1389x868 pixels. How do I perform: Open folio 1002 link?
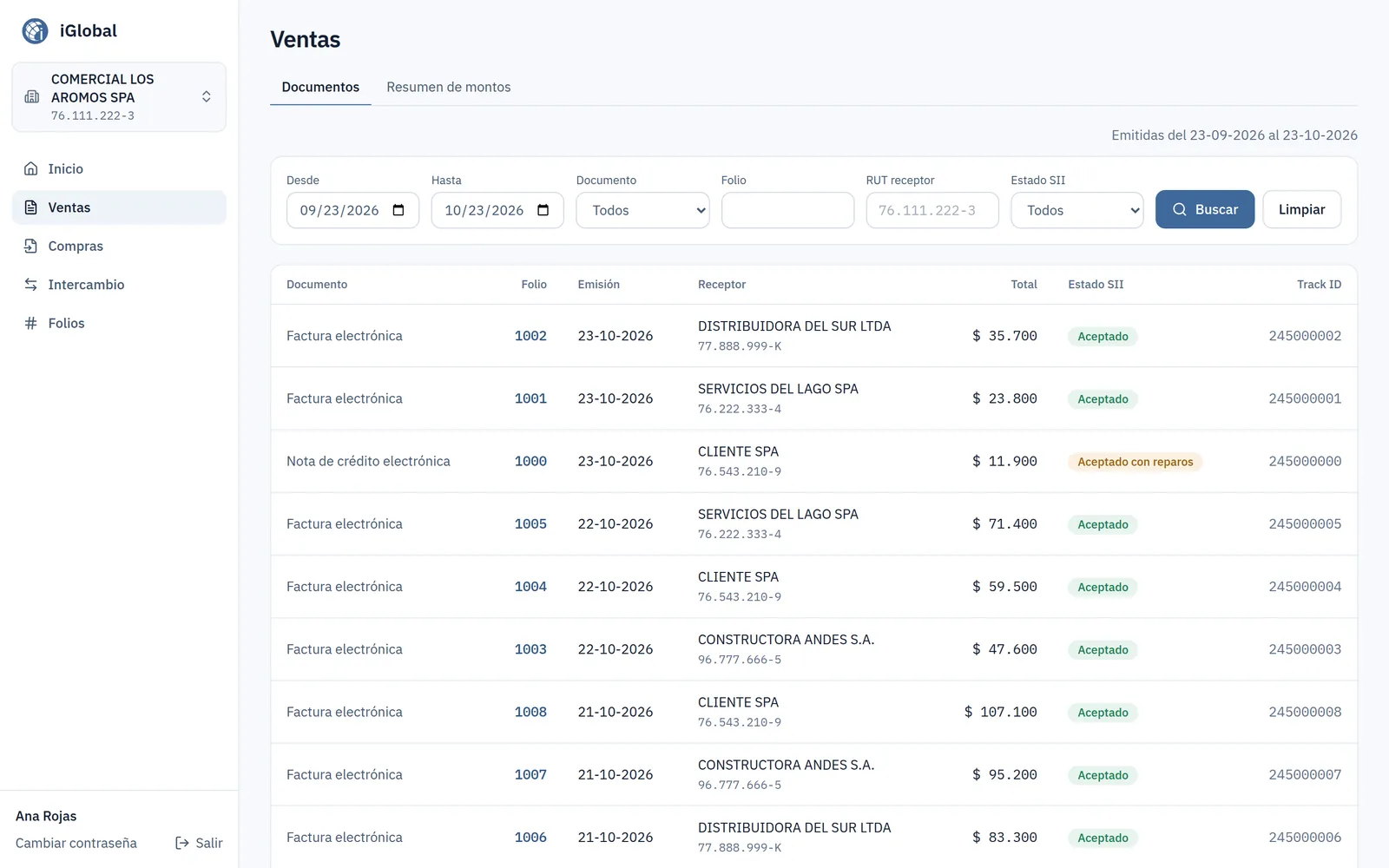530,336
